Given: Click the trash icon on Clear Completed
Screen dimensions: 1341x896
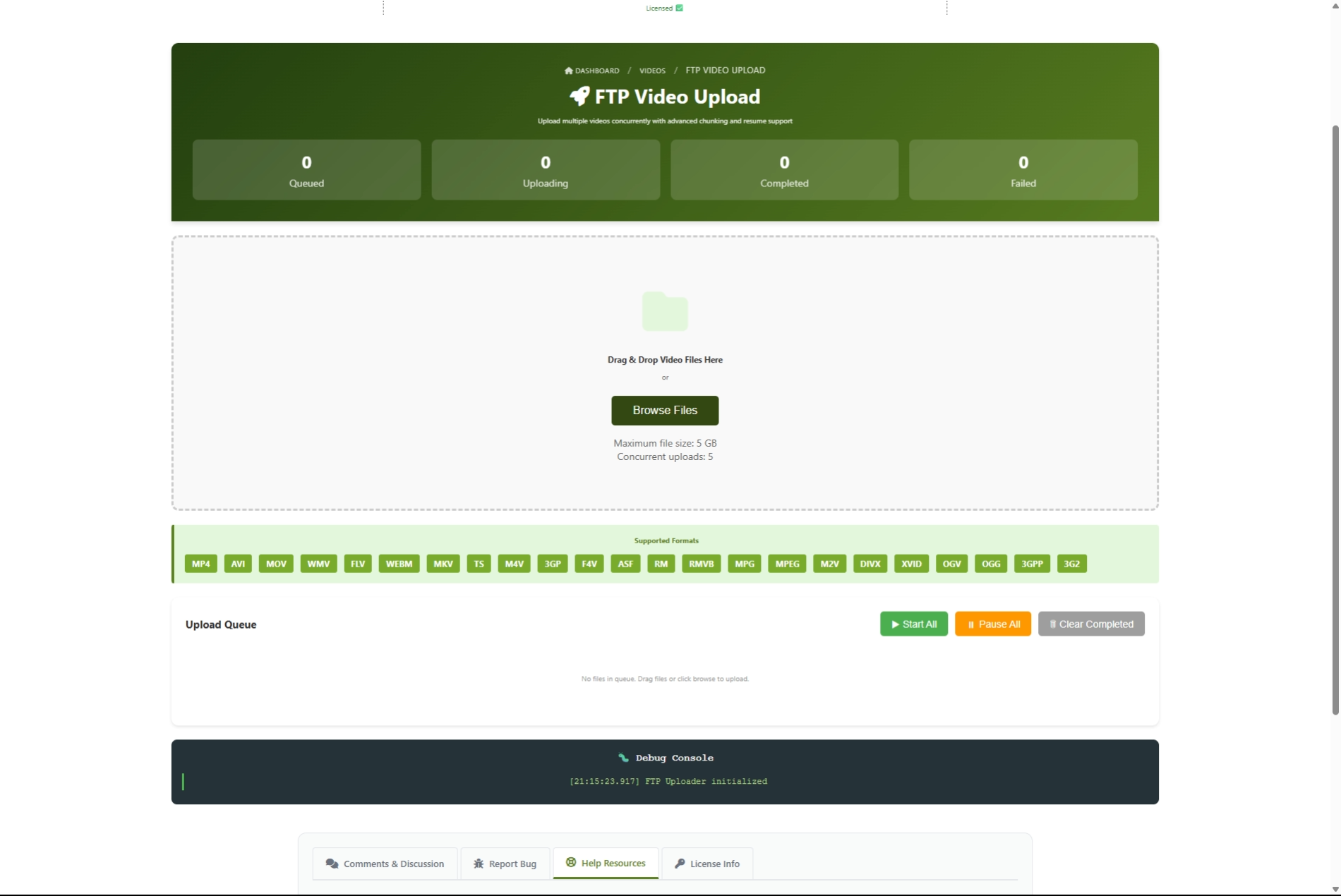Looking at the screenshot, I should point(1053,624).
